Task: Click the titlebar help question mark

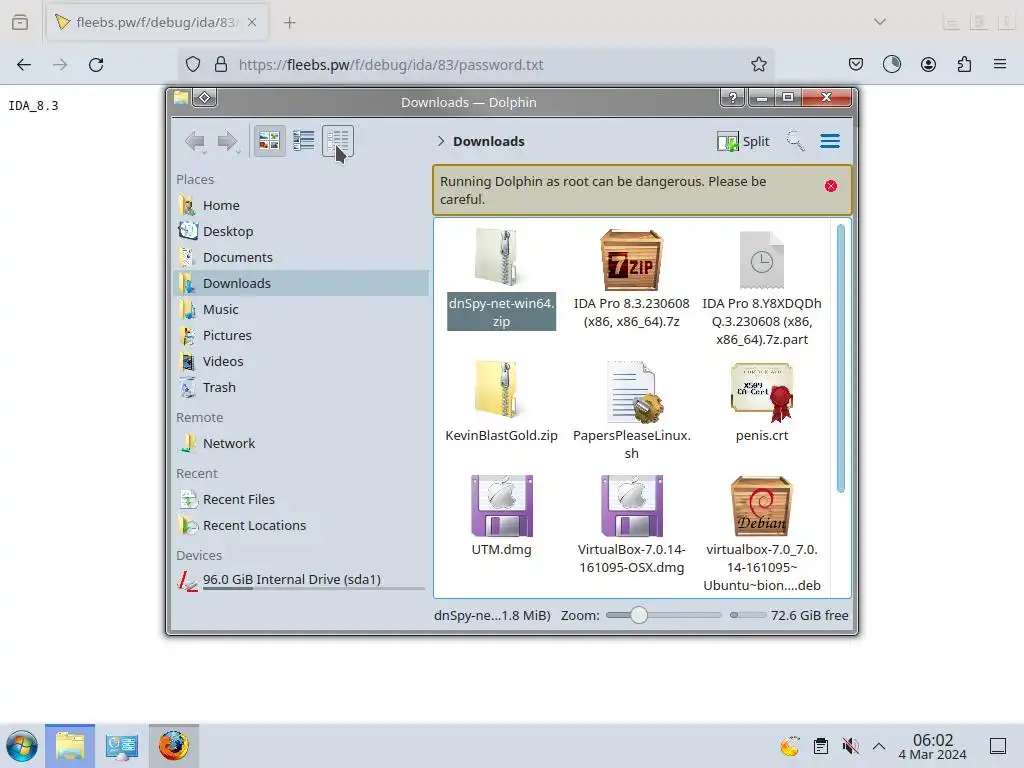Action: point(733,98)
